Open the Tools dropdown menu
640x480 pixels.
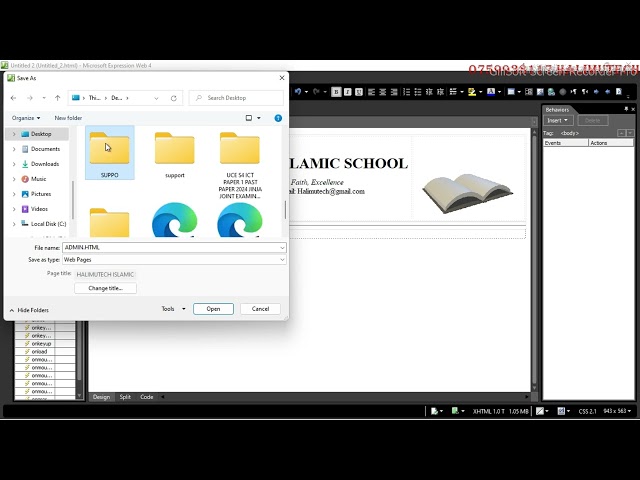tap(173, 309)
